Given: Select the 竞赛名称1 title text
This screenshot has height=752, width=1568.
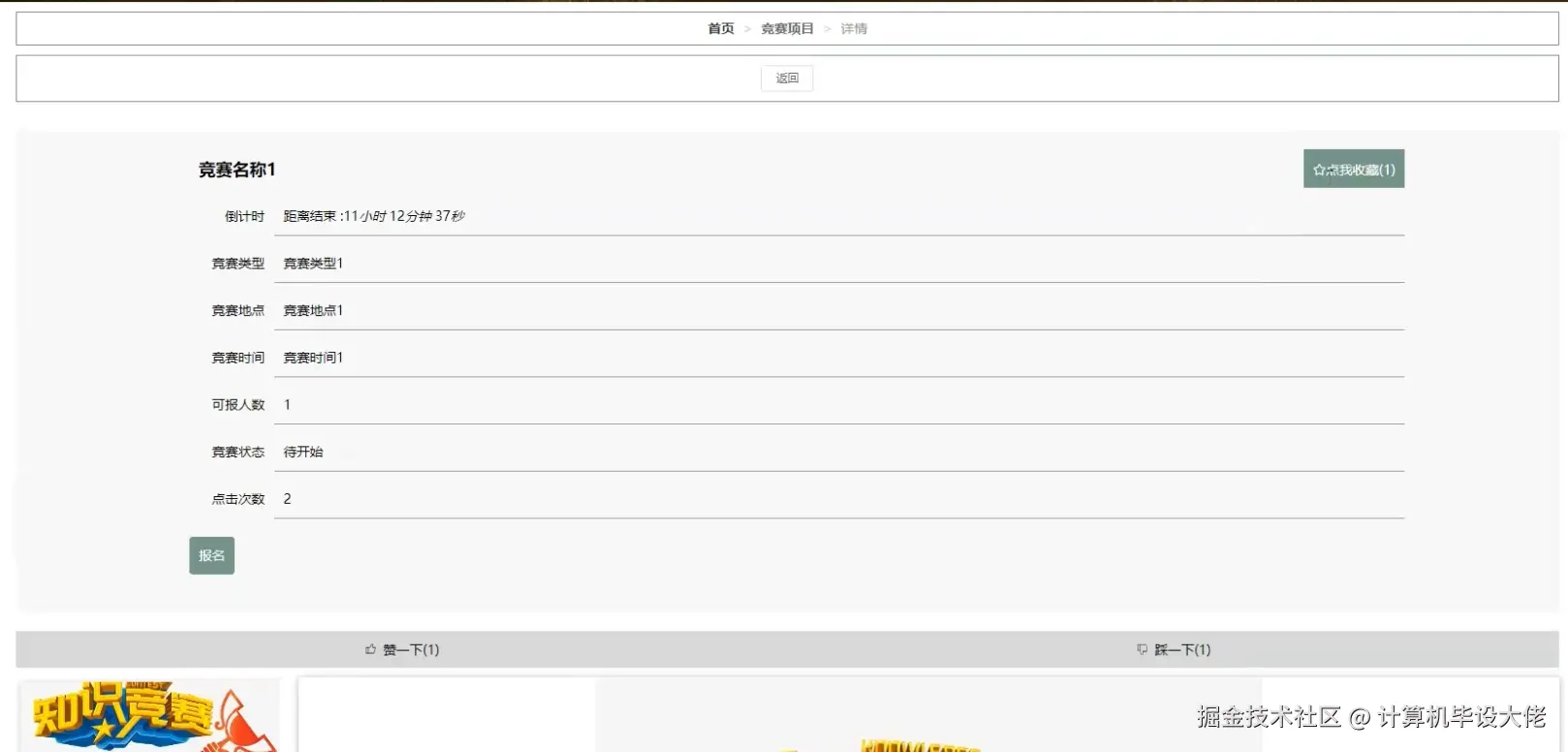Looking at the screenshot, I should (x=237, y=170).
